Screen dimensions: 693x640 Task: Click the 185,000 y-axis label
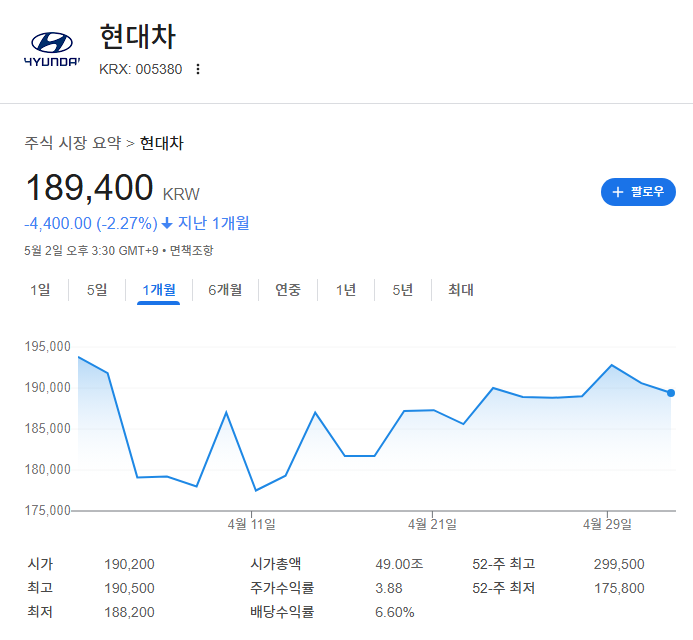(x=48, y=428)
